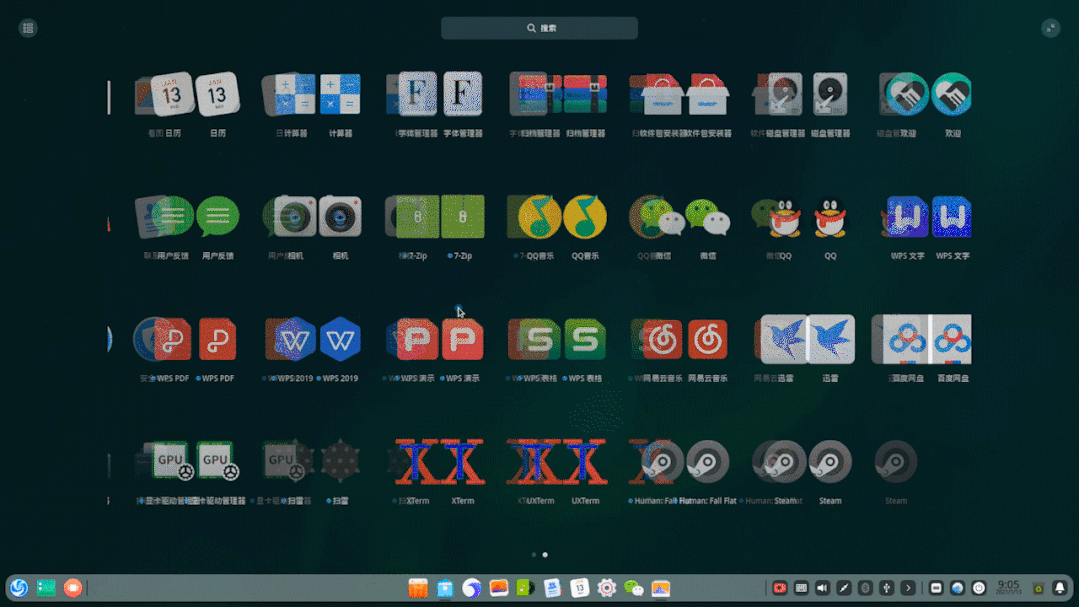
Task: Launch the 7-Zip application
Action: coord(462,217)
